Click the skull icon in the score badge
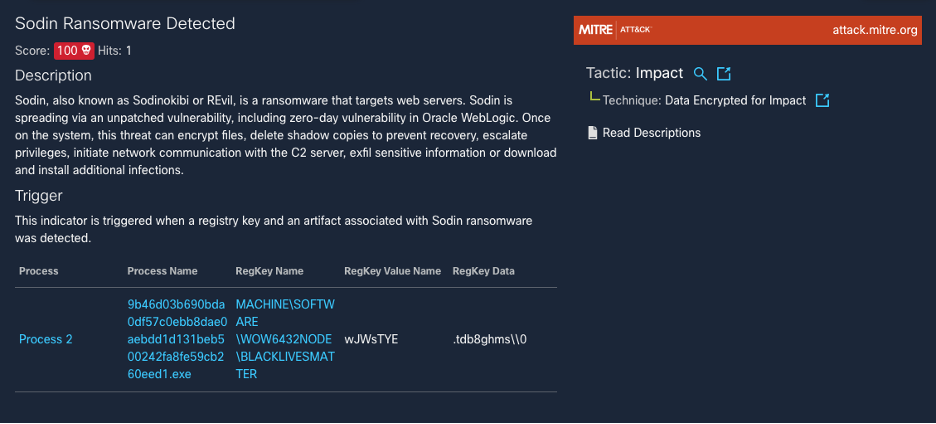This screenshot has width=936, height=424. pyautogui.click(x=86, y=50)
